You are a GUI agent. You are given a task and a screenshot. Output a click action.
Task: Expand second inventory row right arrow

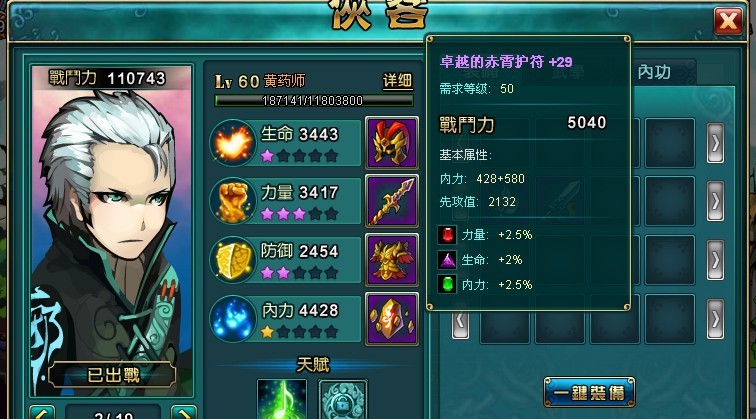pyautogui.click(x=716, y=202)
